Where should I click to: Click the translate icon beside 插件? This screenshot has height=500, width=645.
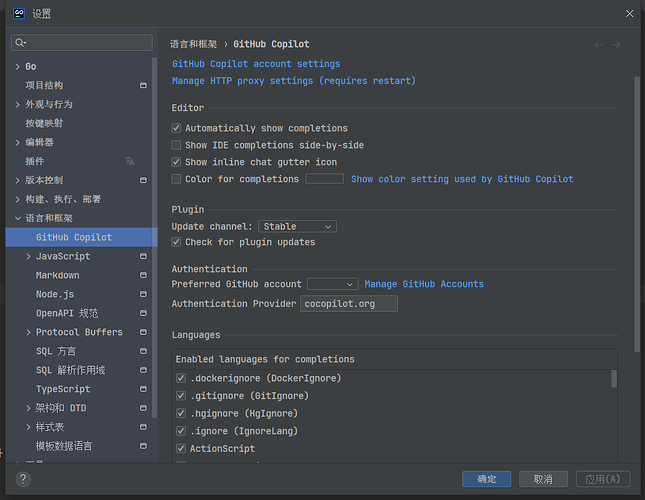pos(130,161)
